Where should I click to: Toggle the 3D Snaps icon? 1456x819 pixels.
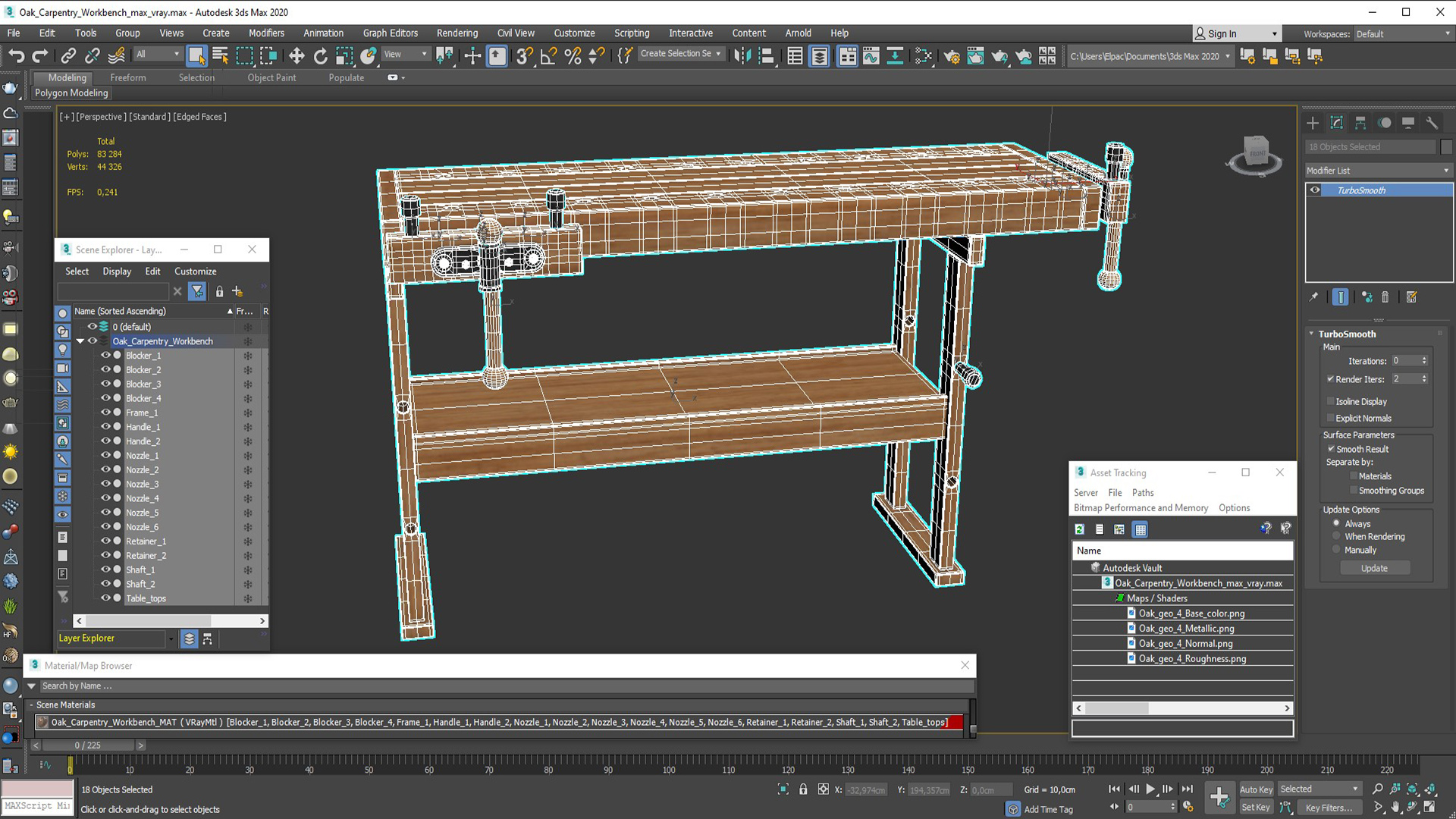click(523, 55)
